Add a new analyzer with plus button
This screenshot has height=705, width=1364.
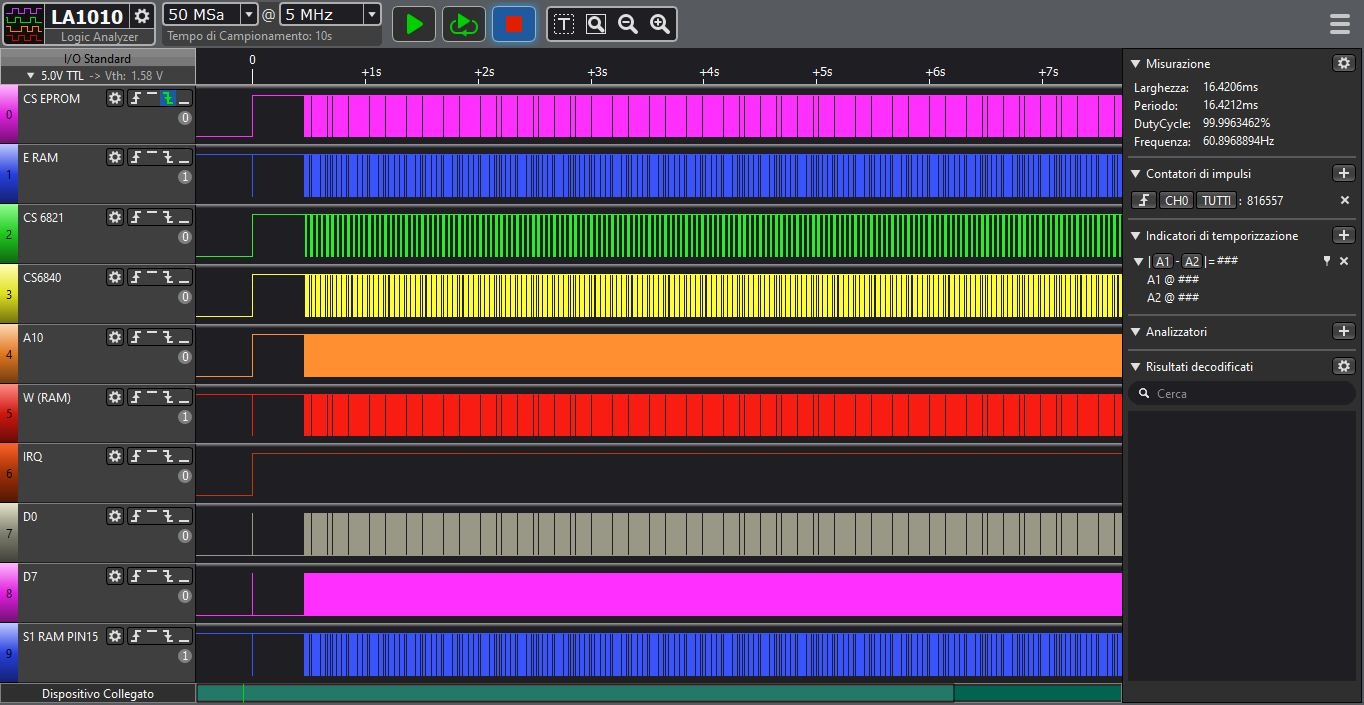[1344, 331]
